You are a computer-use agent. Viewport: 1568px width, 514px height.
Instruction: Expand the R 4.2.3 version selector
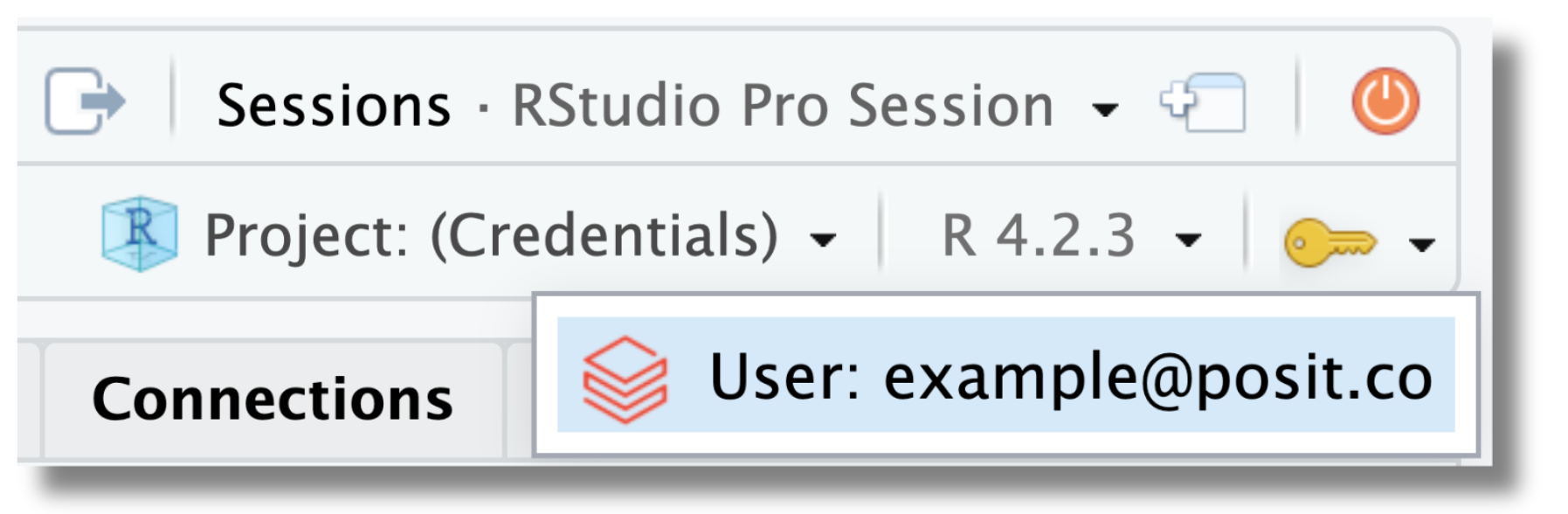coord(1190,239)
